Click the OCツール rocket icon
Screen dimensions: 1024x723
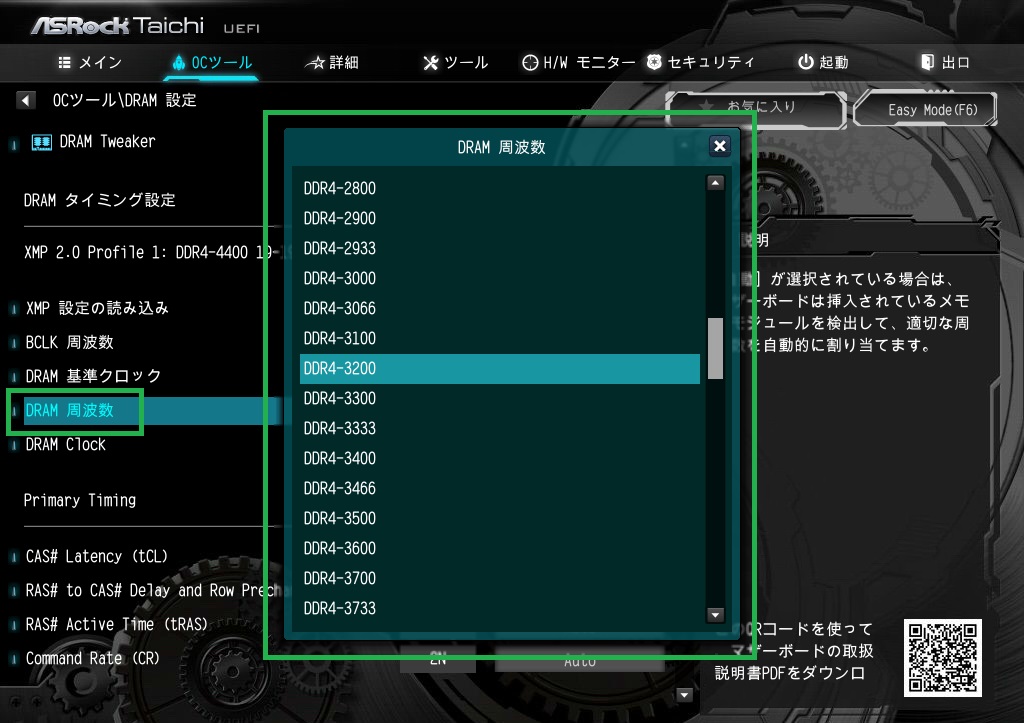tap(178, 63)
